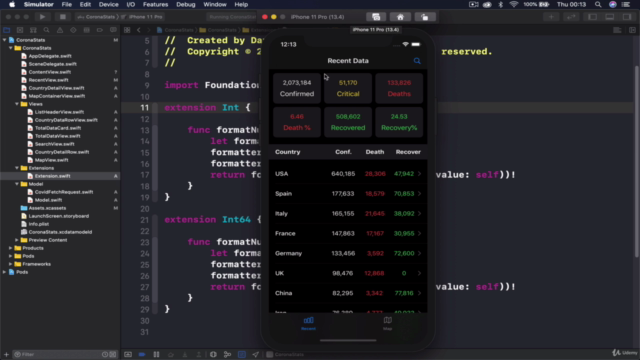Collapse the Views folder

point(17,104)
